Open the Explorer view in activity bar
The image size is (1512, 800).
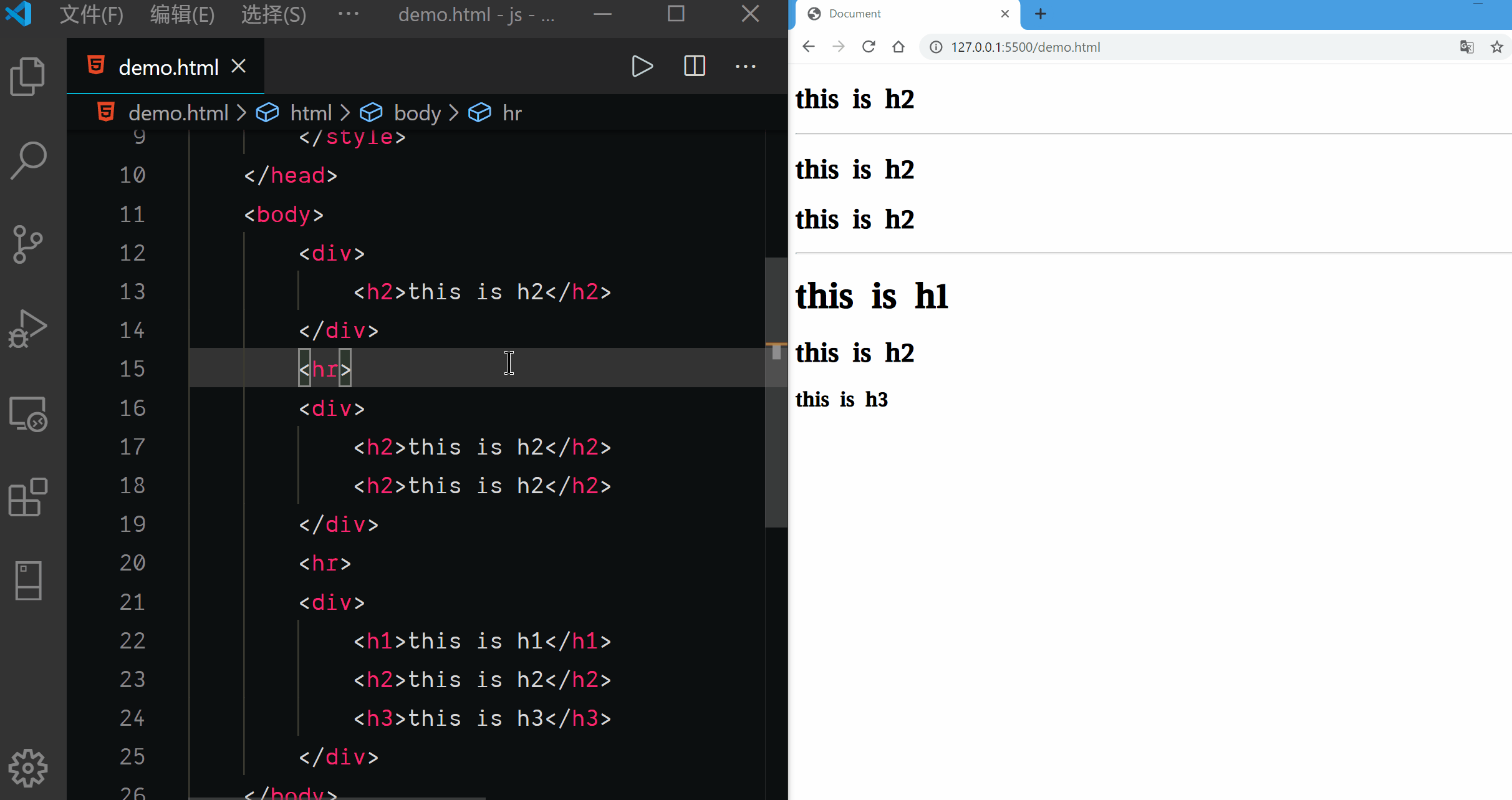click(x=27, y=77)
